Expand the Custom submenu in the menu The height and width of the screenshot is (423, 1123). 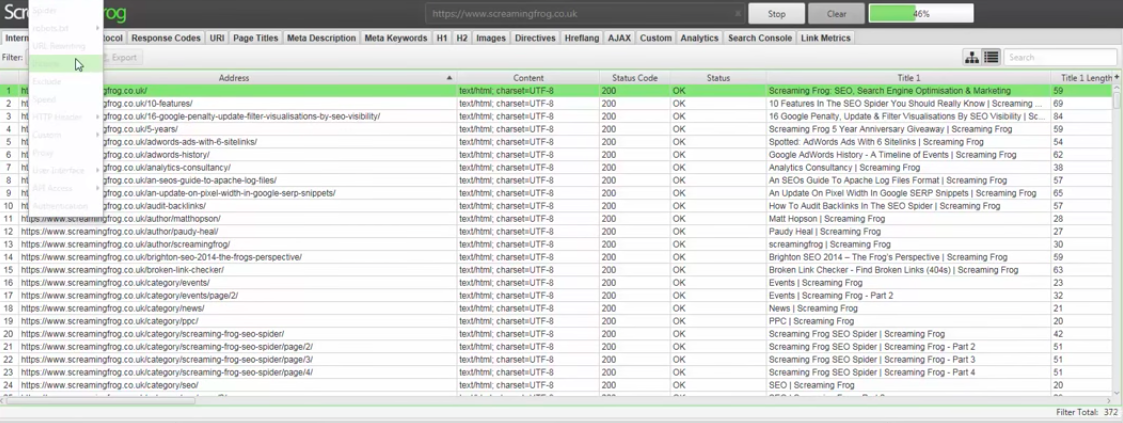[x=65, y=135]
